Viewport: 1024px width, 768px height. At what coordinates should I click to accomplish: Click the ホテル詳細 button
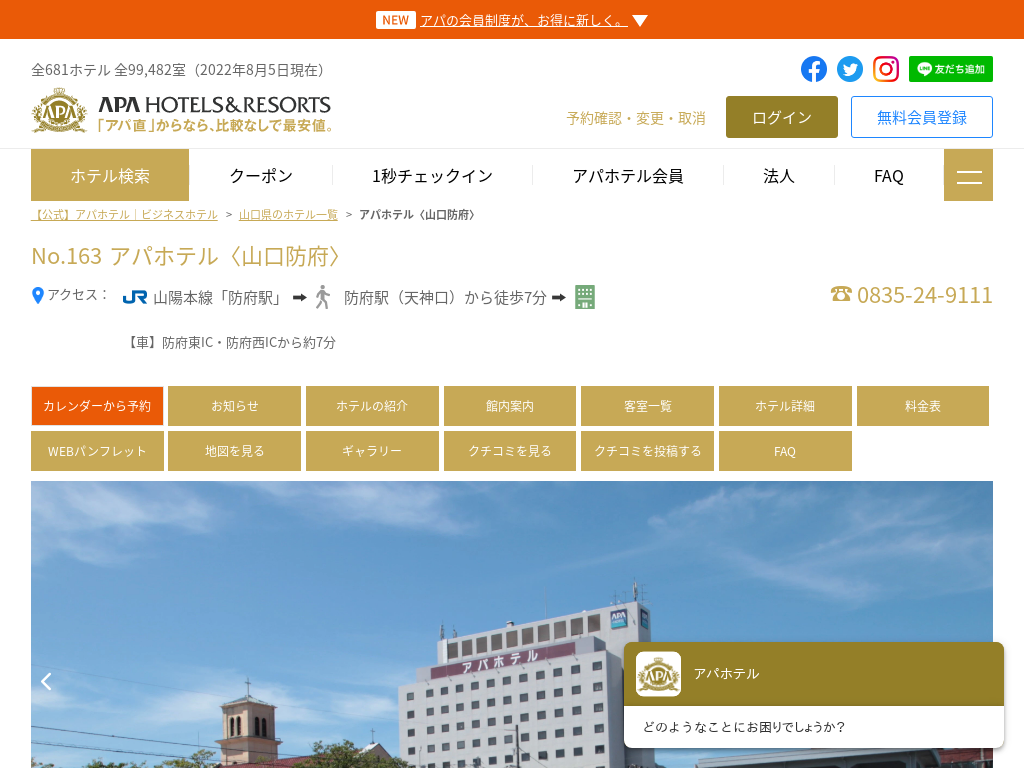[785, 406]
